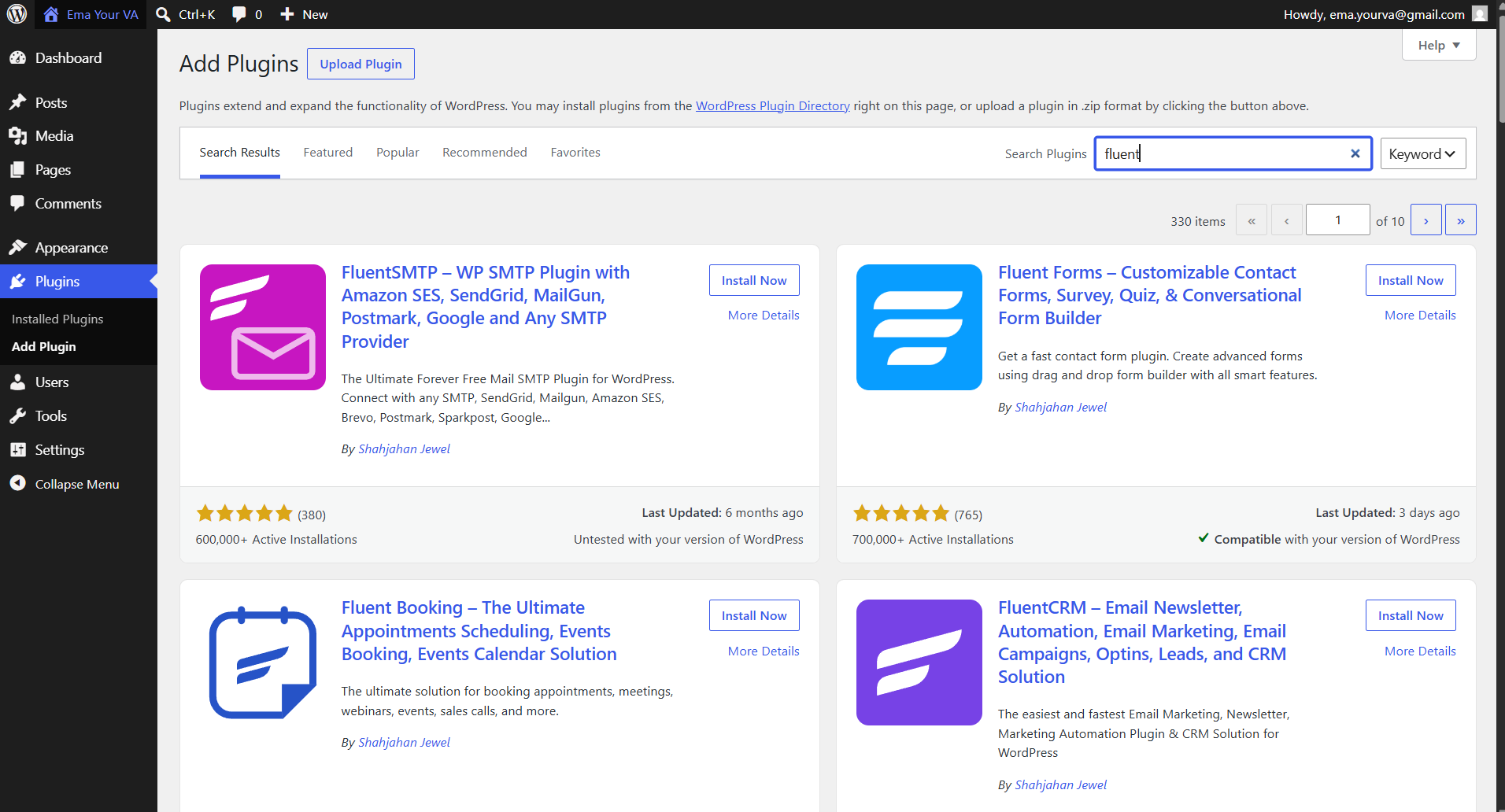Image resolution: width=1505 pixels, height=812 pixels.
Task: View More Details for Fluent Forms
Action: coord(1420,315)
